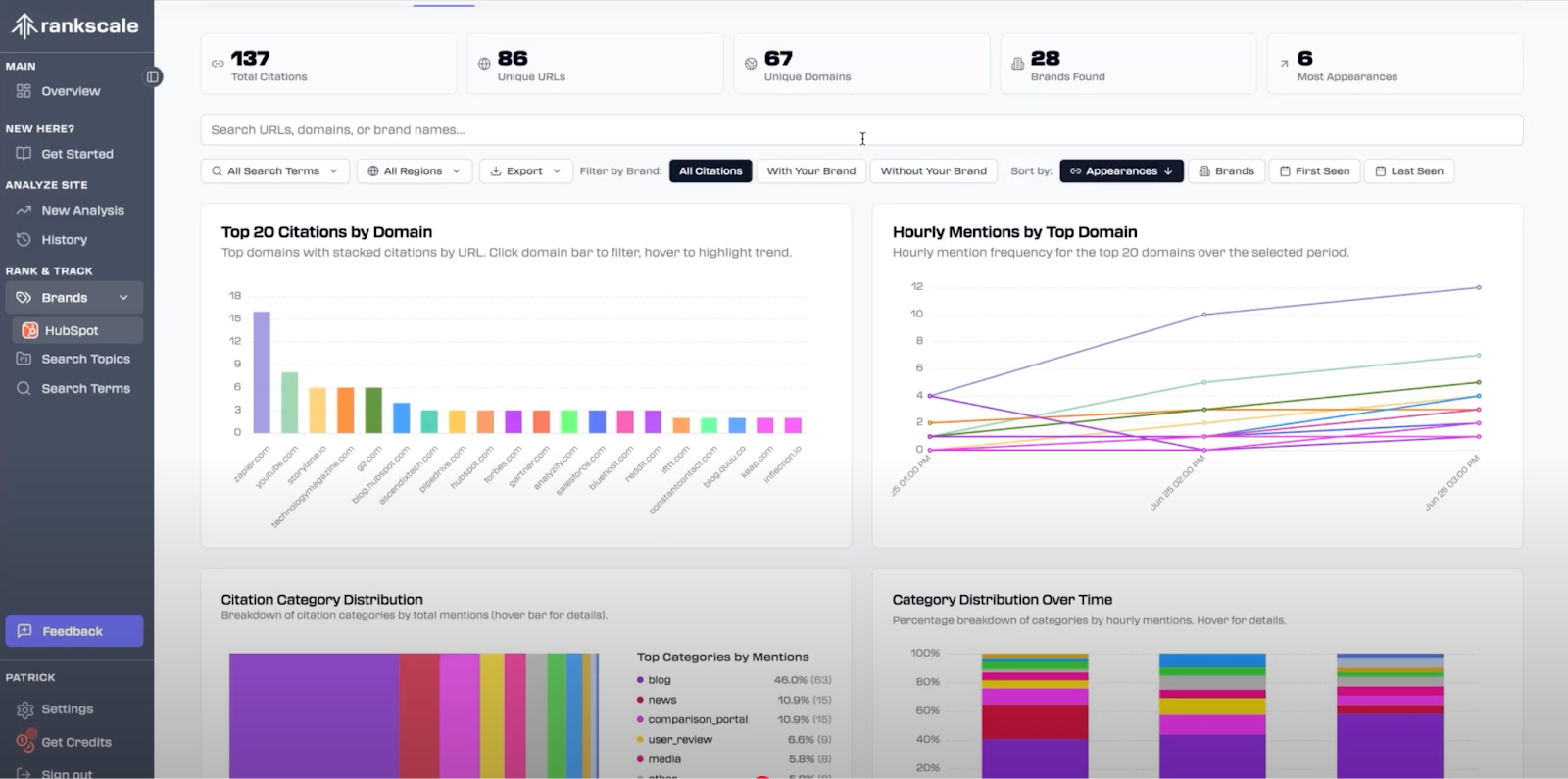Click the Get Credits coins icon
The width and height of the screenshot is (1568, 779).
(x=24, y=742)
